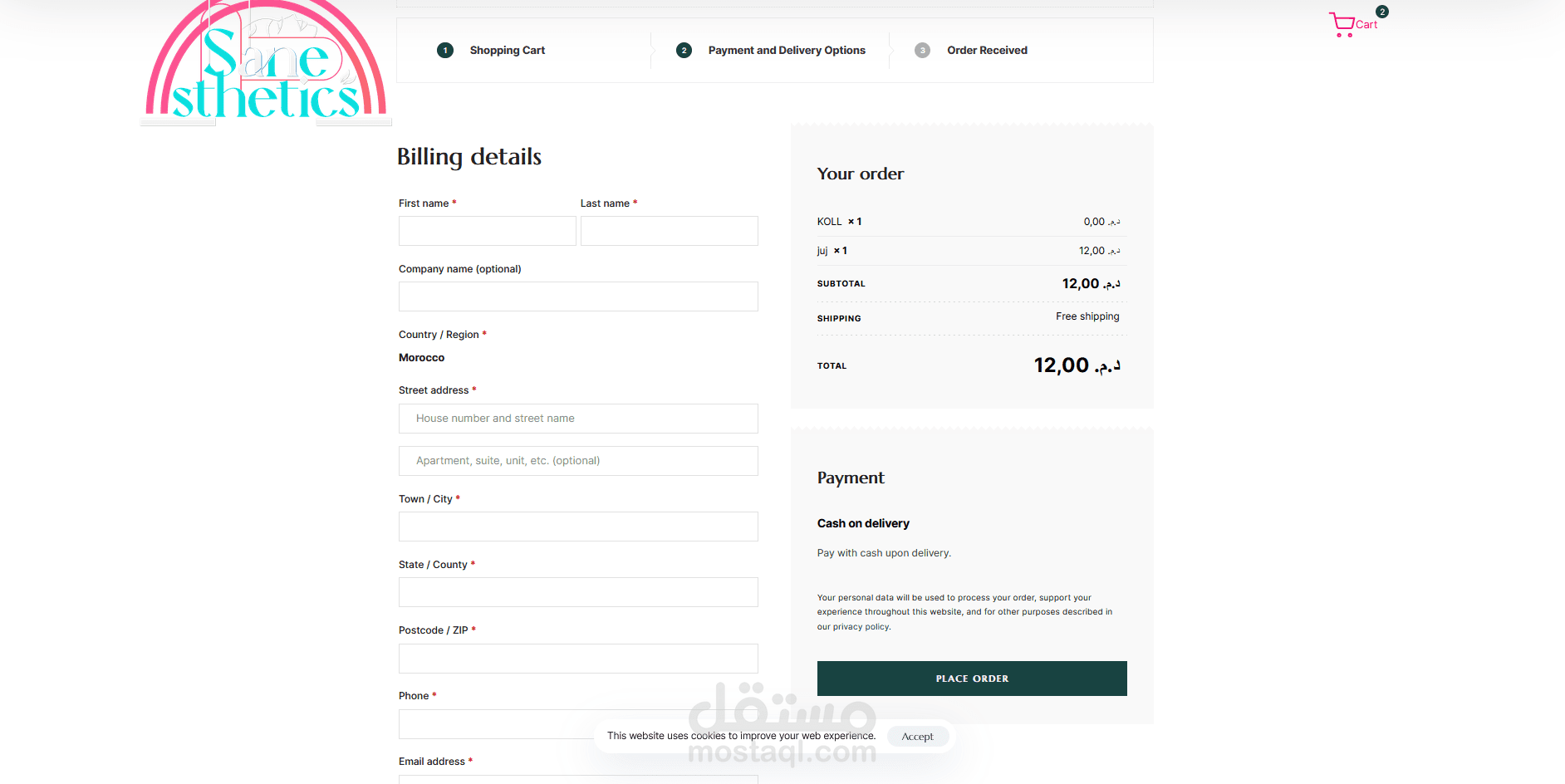Open the shopping cart icon
1565x784 pixels.
1342,24
